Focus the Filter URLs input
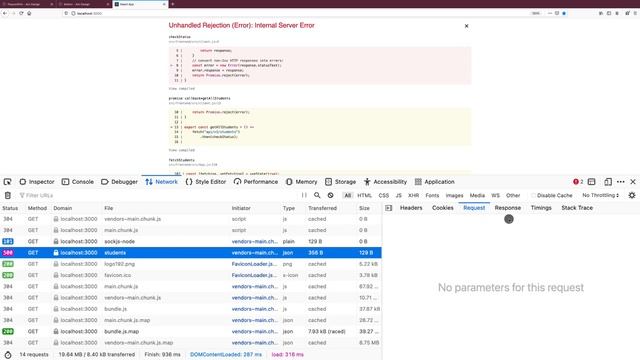The width and height of the screenshot is (640, 360). (x=157, y=196)
